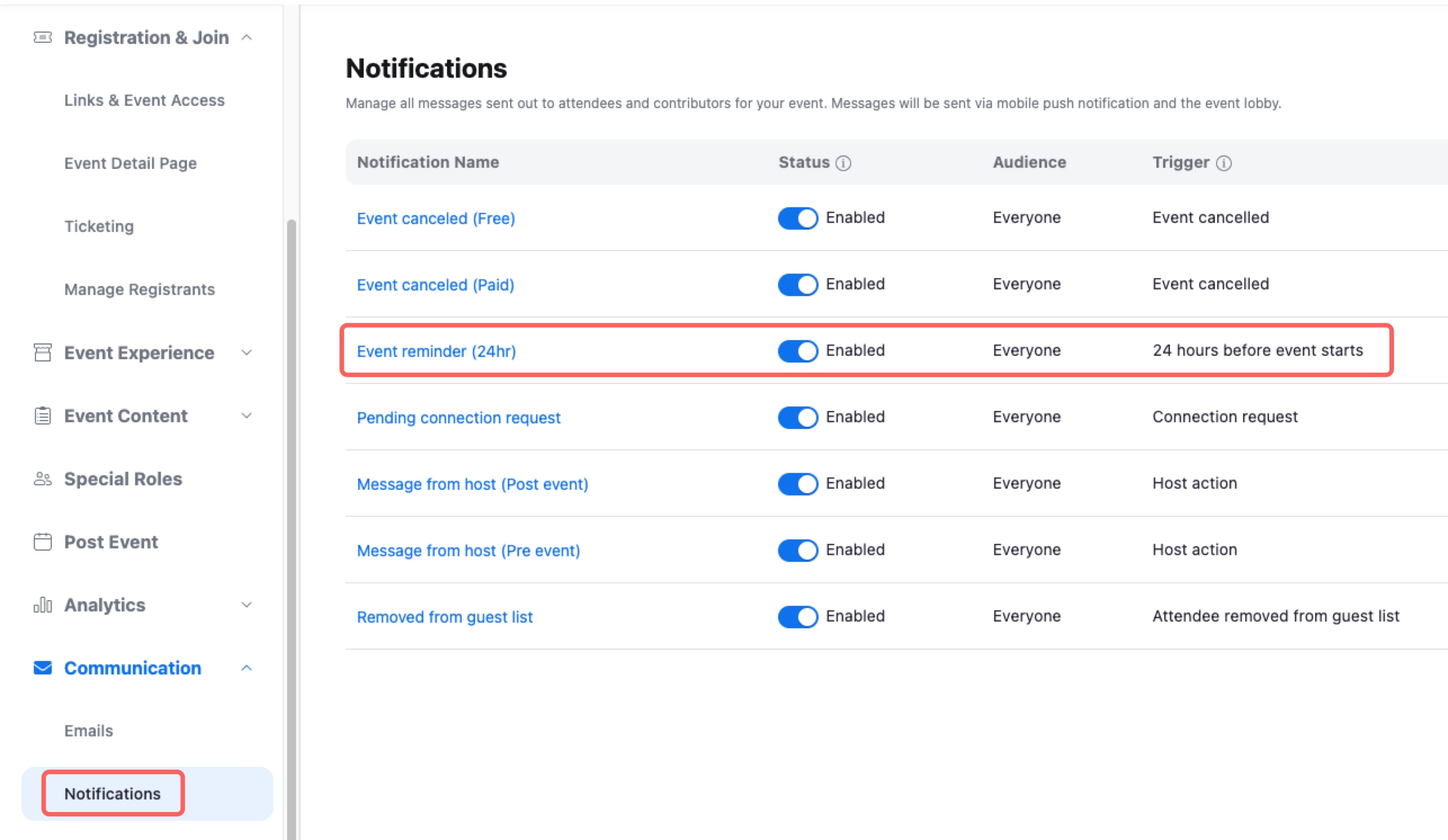Switch off Removed from guest list toggle

[798, 616]
